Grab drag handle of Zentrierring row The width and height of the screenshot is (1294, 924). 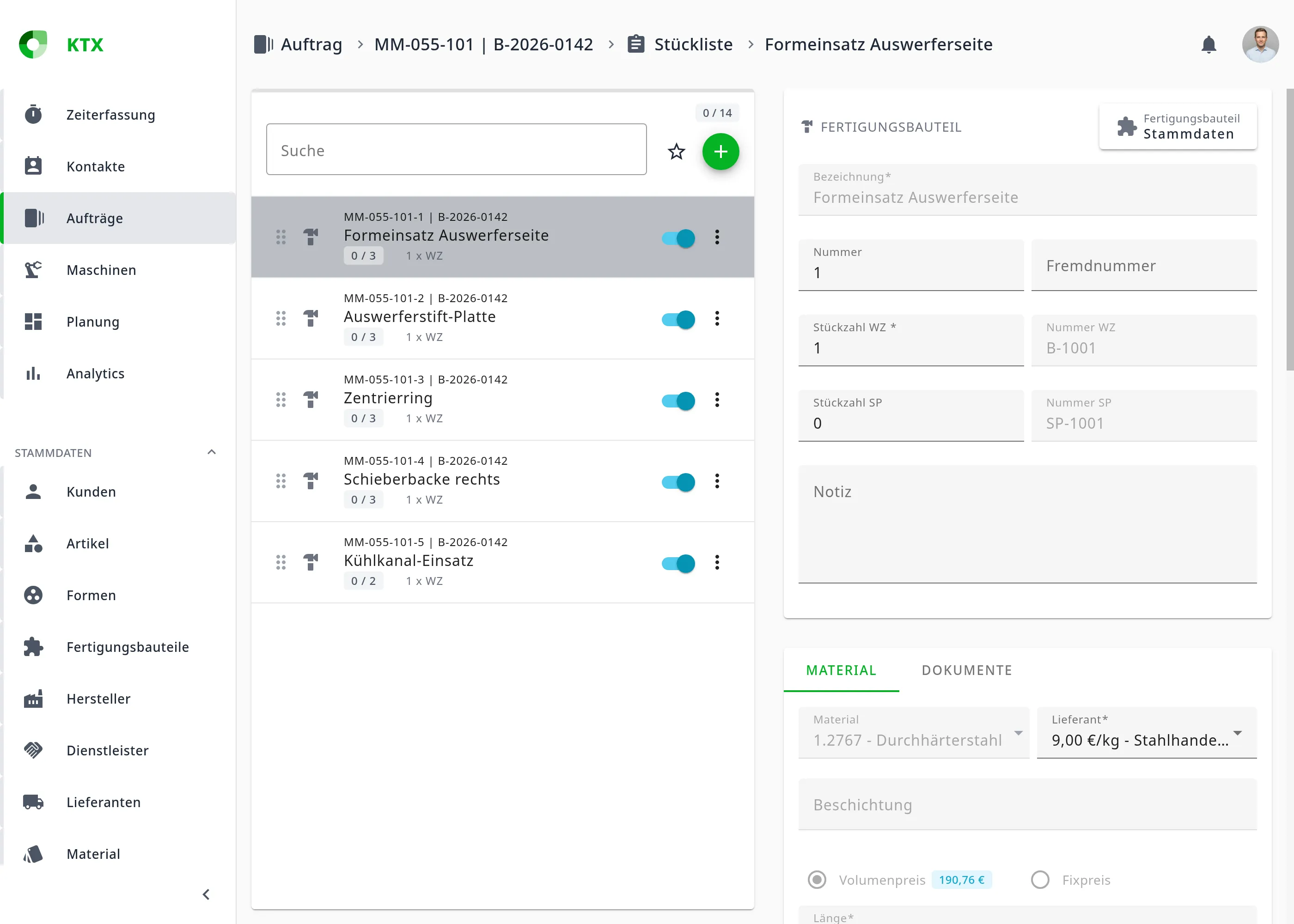pyautogui.click(x=281, y=400)
